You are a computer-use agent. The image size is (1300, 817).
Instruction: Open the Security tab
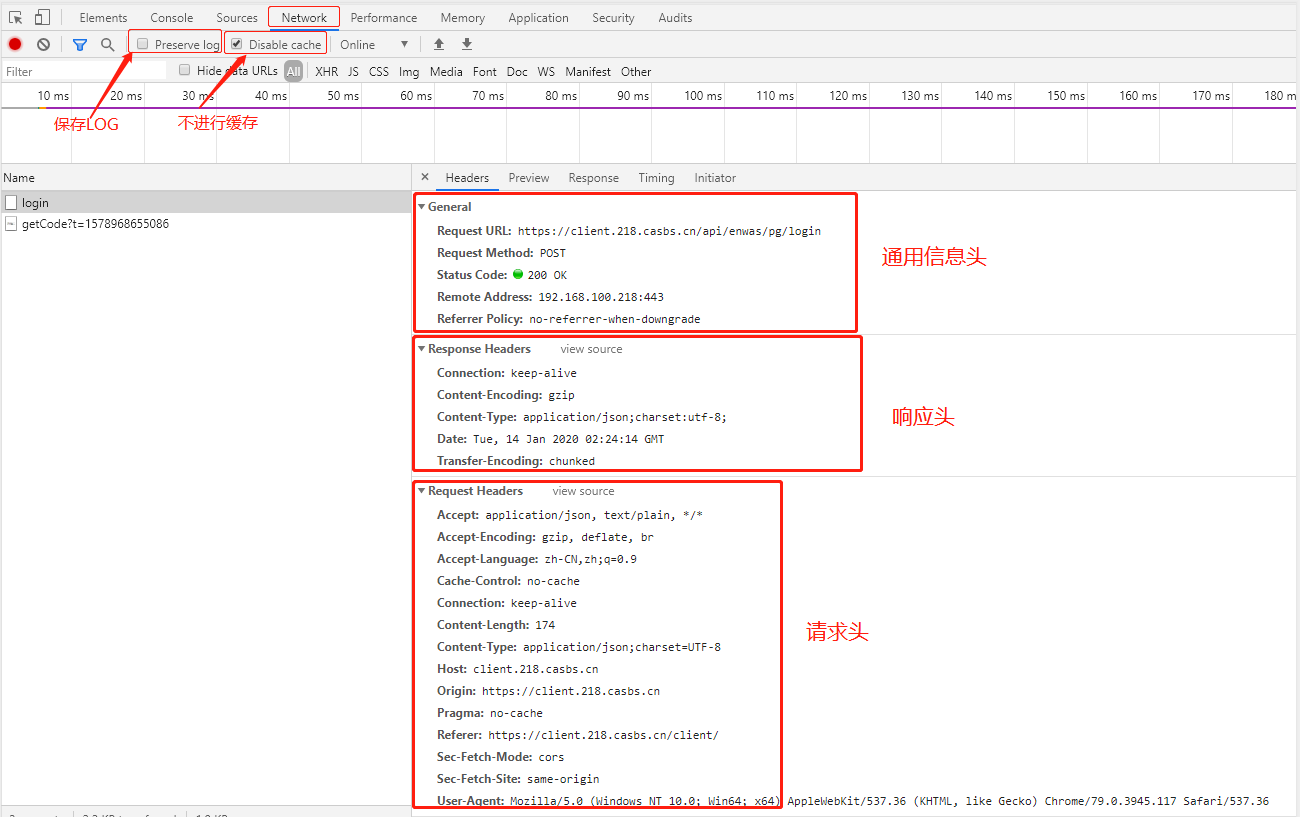click(613, 17)
